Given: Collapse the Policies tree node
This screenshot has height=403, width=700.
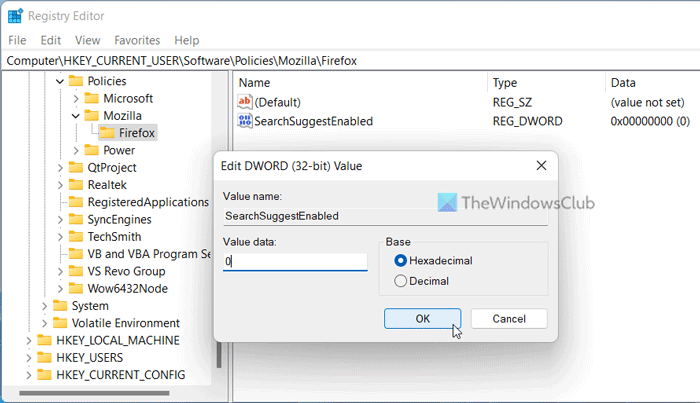Looking at the screenshot, I should (60, 81).
